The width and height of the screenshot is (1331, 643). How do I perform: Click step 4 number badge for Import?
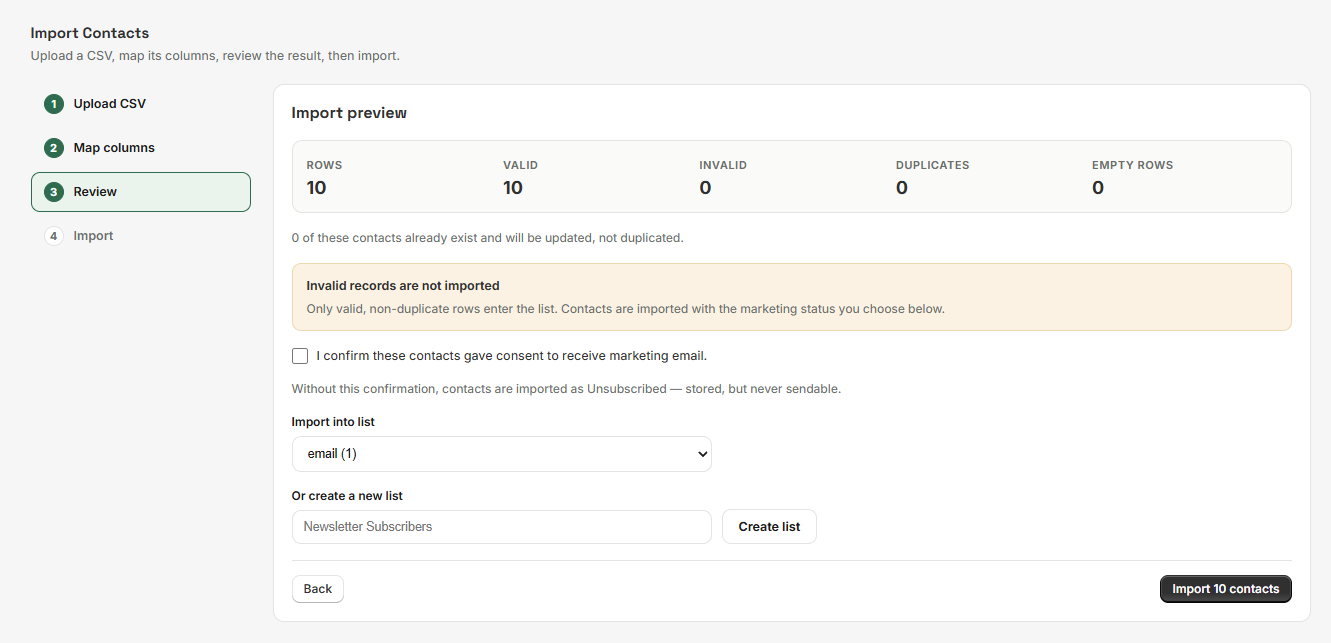point(54,236)
